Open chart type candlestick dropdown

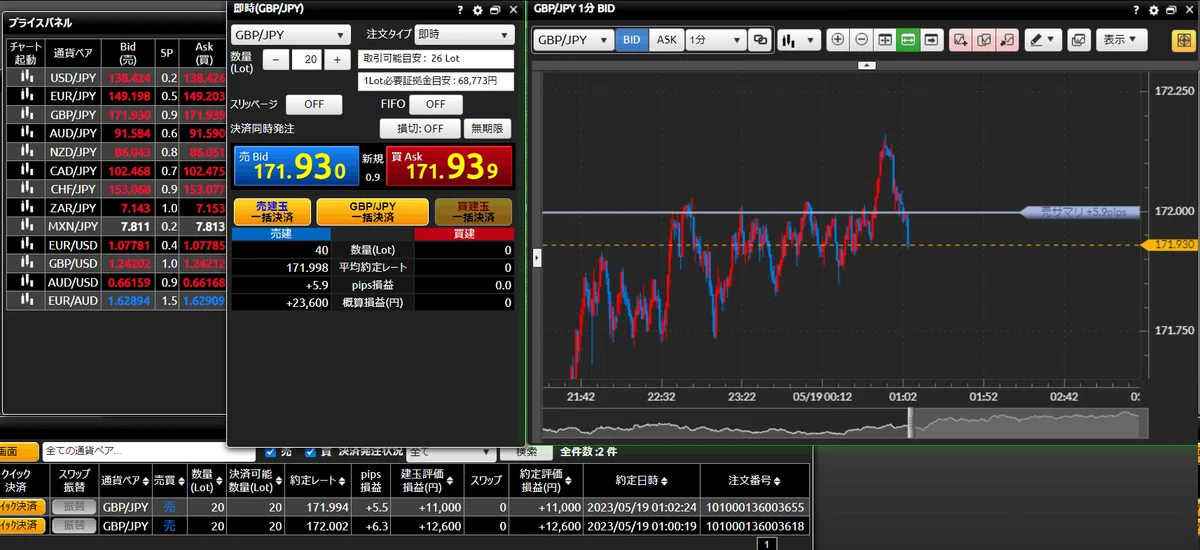tap(799, 41)
